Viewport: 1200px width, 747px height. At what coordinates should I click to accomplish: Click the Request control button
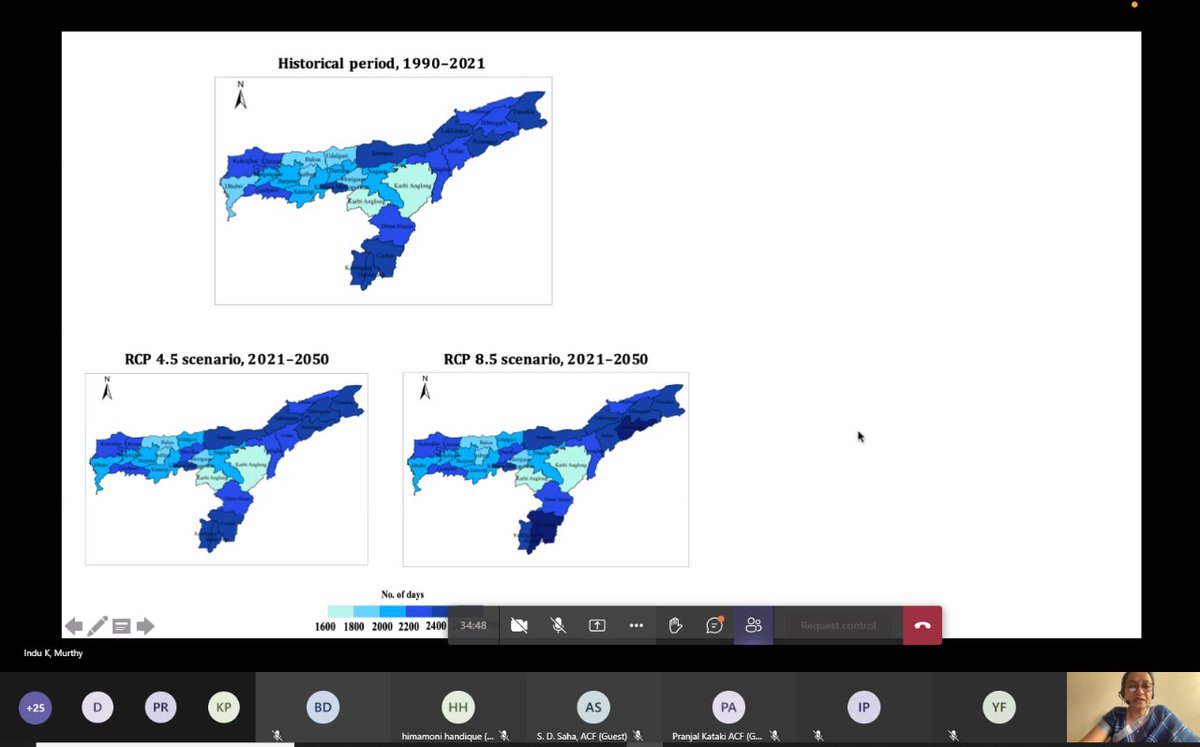pyautogui.click(x=838, y=625)
